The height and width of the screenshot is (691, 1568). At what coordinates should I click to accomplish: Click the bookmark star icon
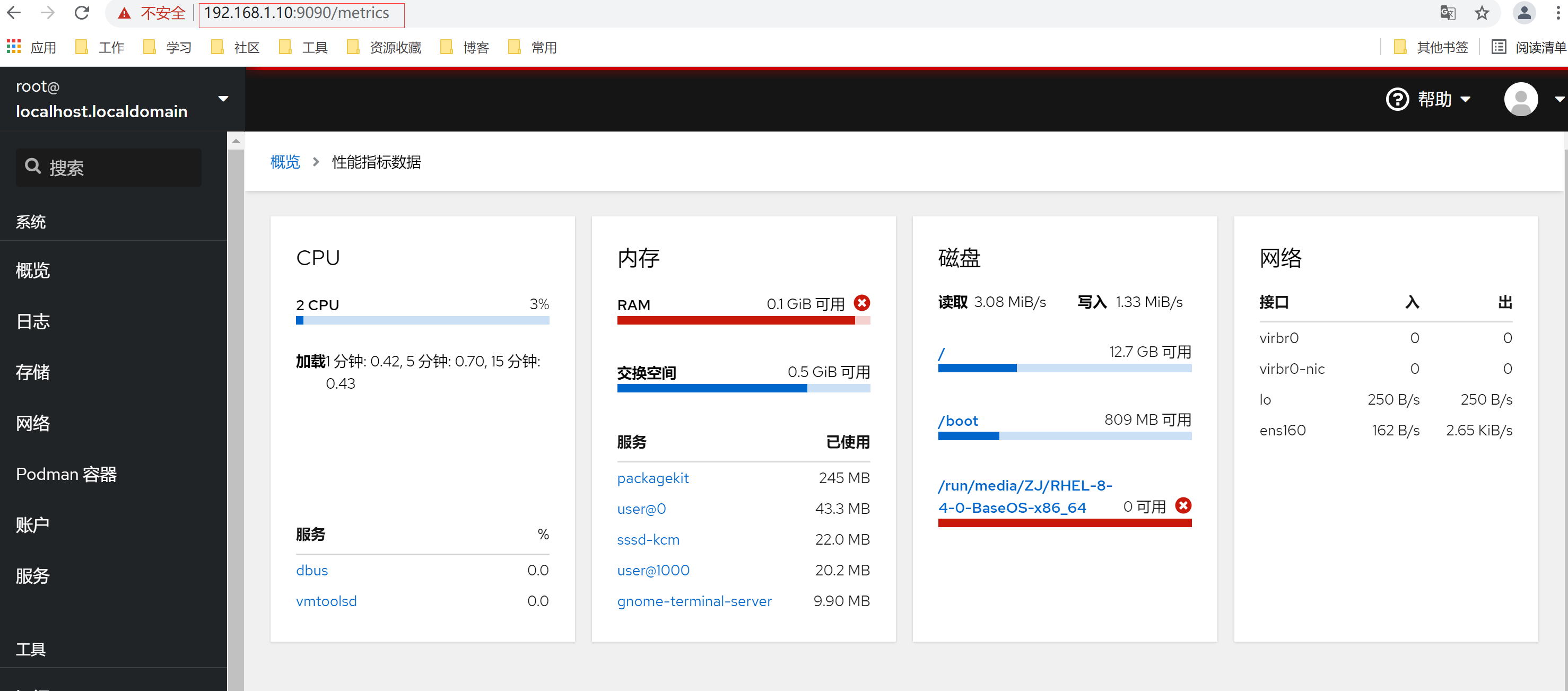(x=1482, y=13)
